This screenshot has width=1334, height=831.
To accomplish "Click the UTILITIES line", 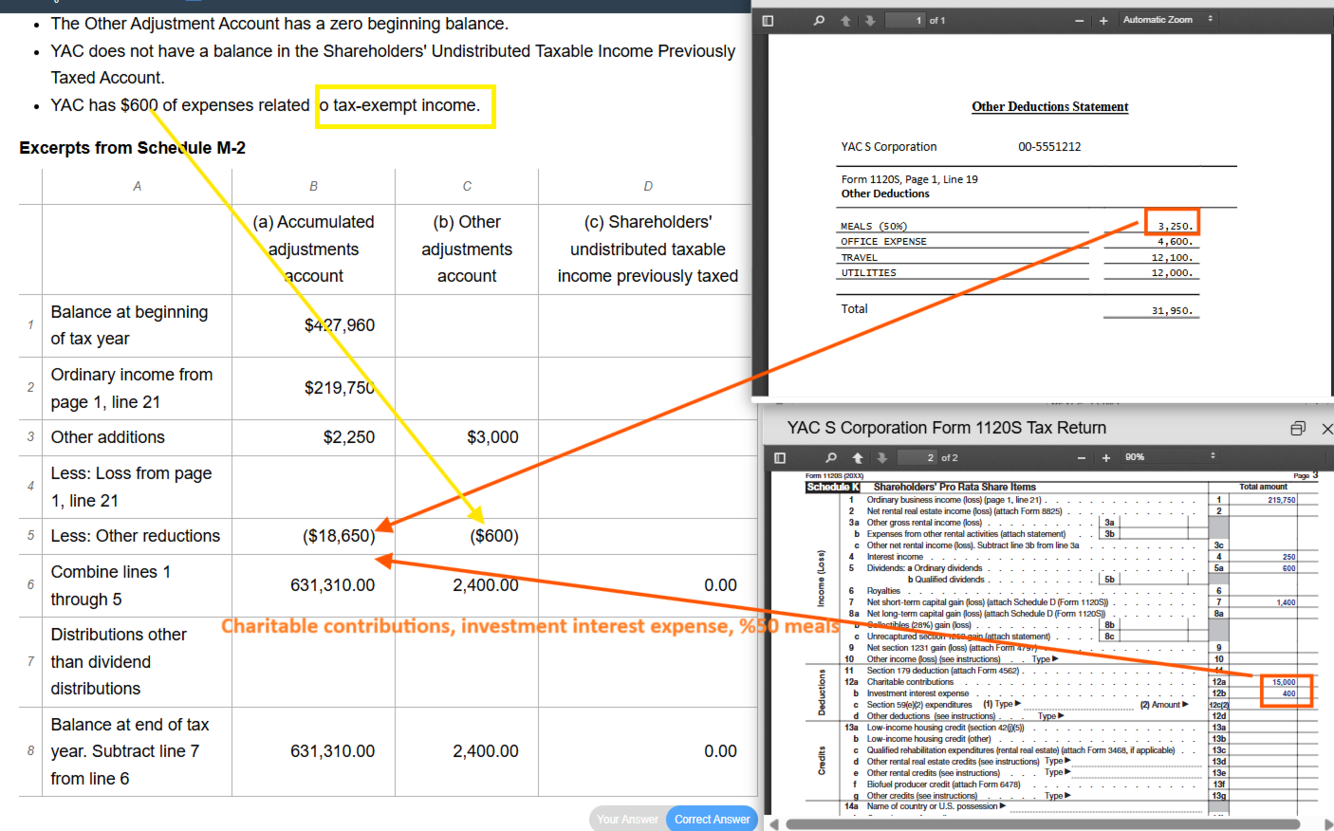I will point(869,272).
